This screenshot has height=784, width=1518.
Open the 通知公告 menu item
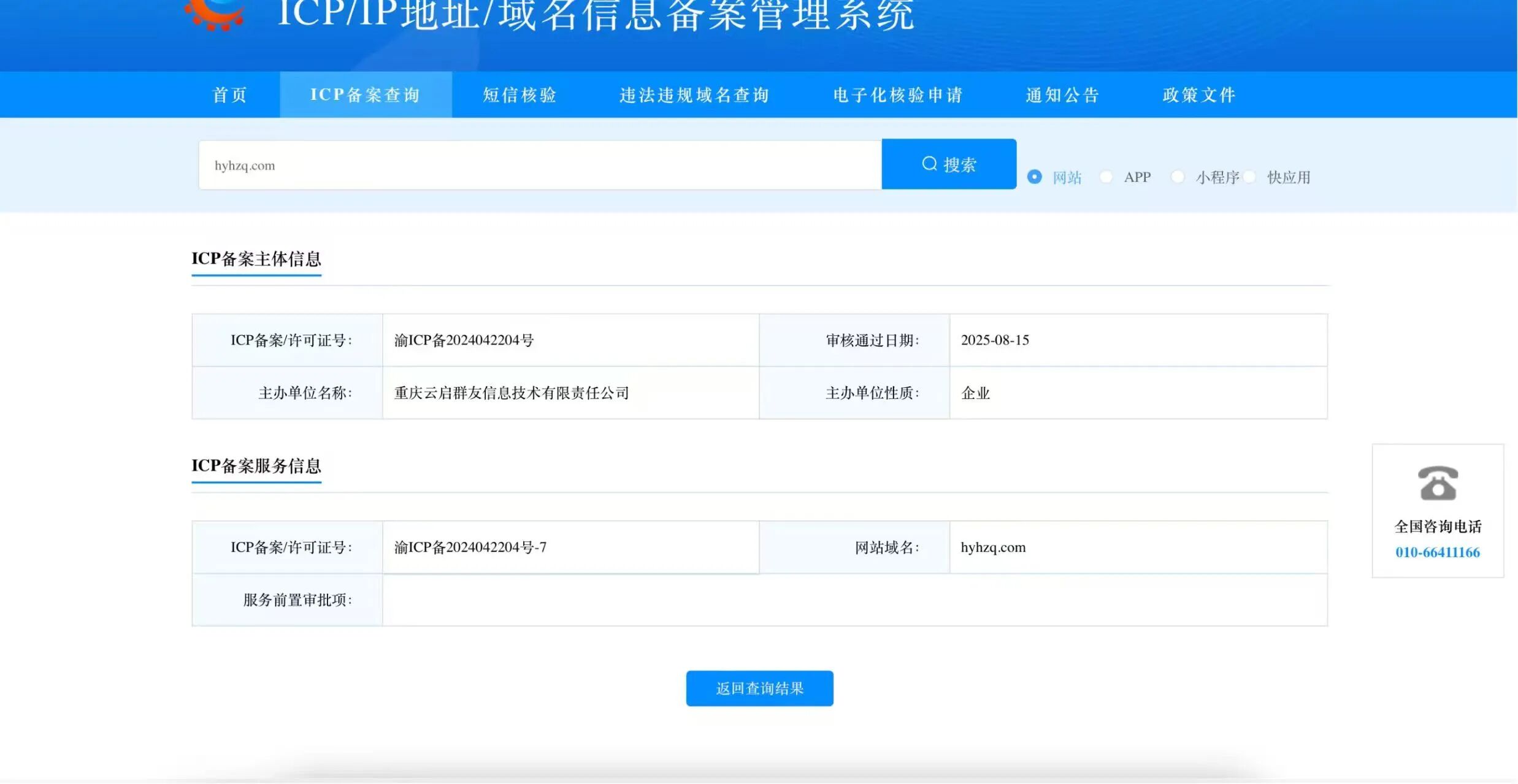click(1062, 95)
